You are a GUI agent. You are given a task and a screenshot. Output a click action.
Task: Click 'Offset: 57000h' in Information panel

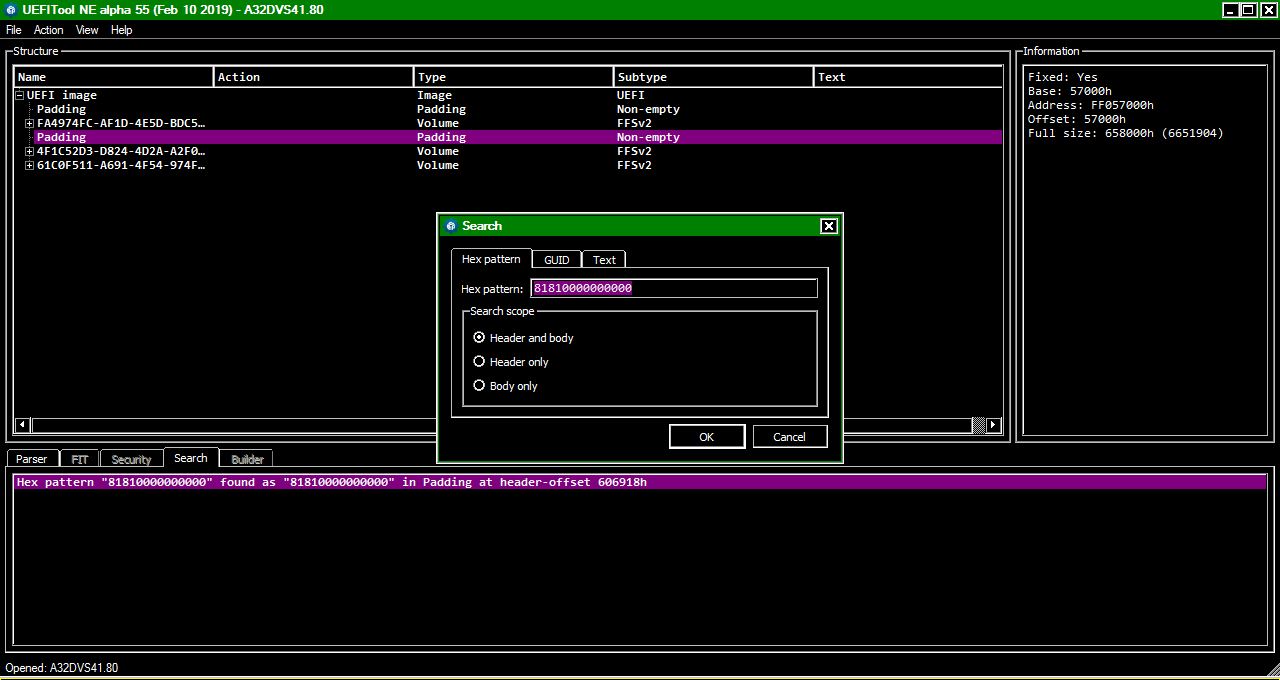point(1076,119)
